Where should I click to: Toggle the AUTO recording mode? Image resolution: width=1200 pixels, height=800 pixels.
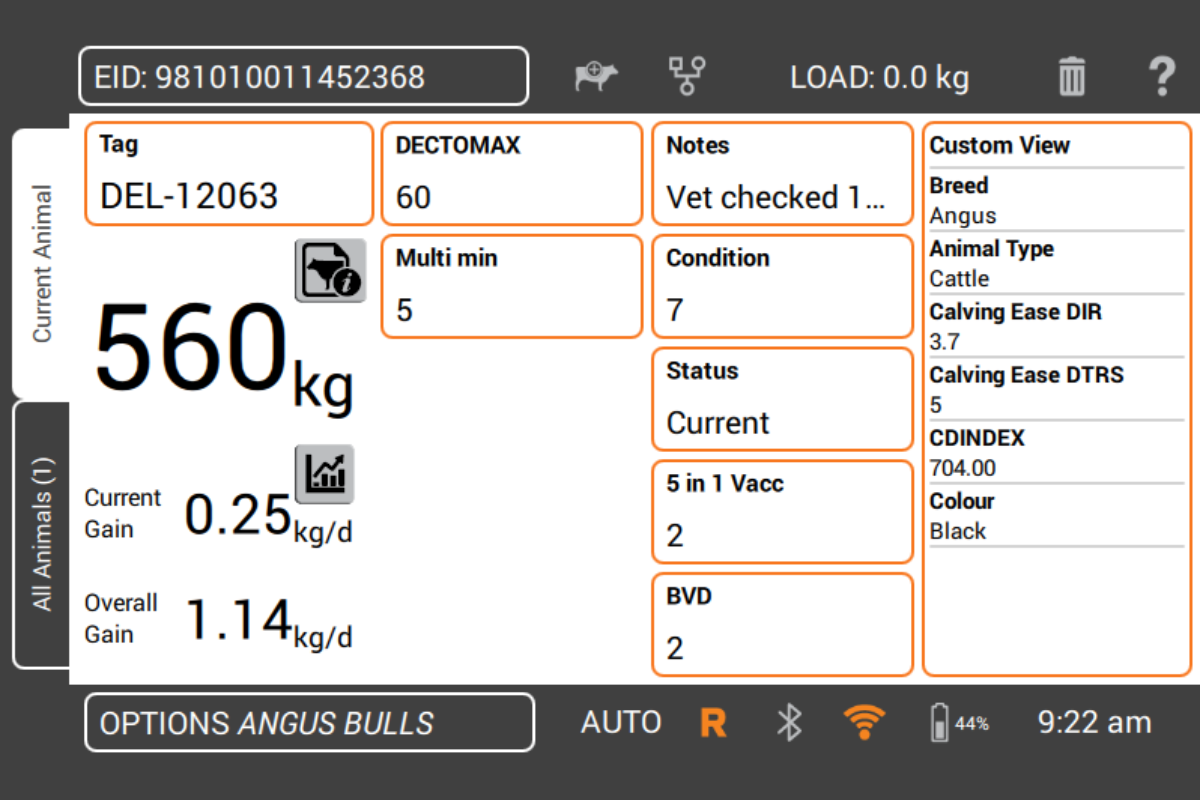tap(621, 722)
